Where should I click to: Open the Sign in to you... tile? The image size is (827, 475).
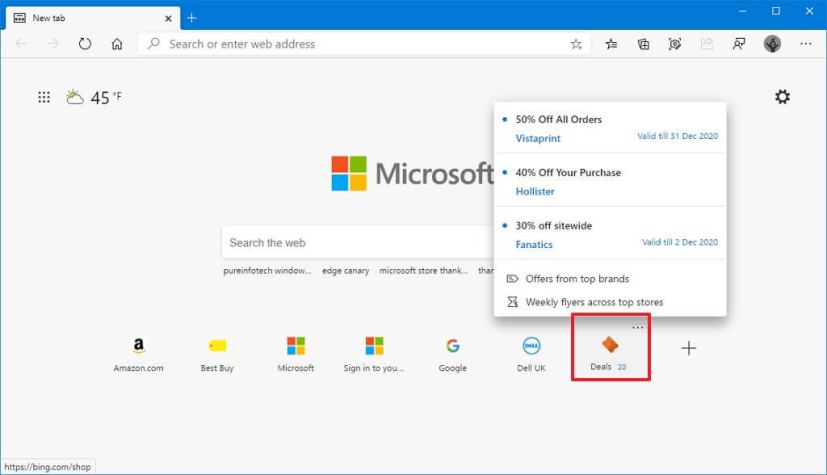(373, 354)
